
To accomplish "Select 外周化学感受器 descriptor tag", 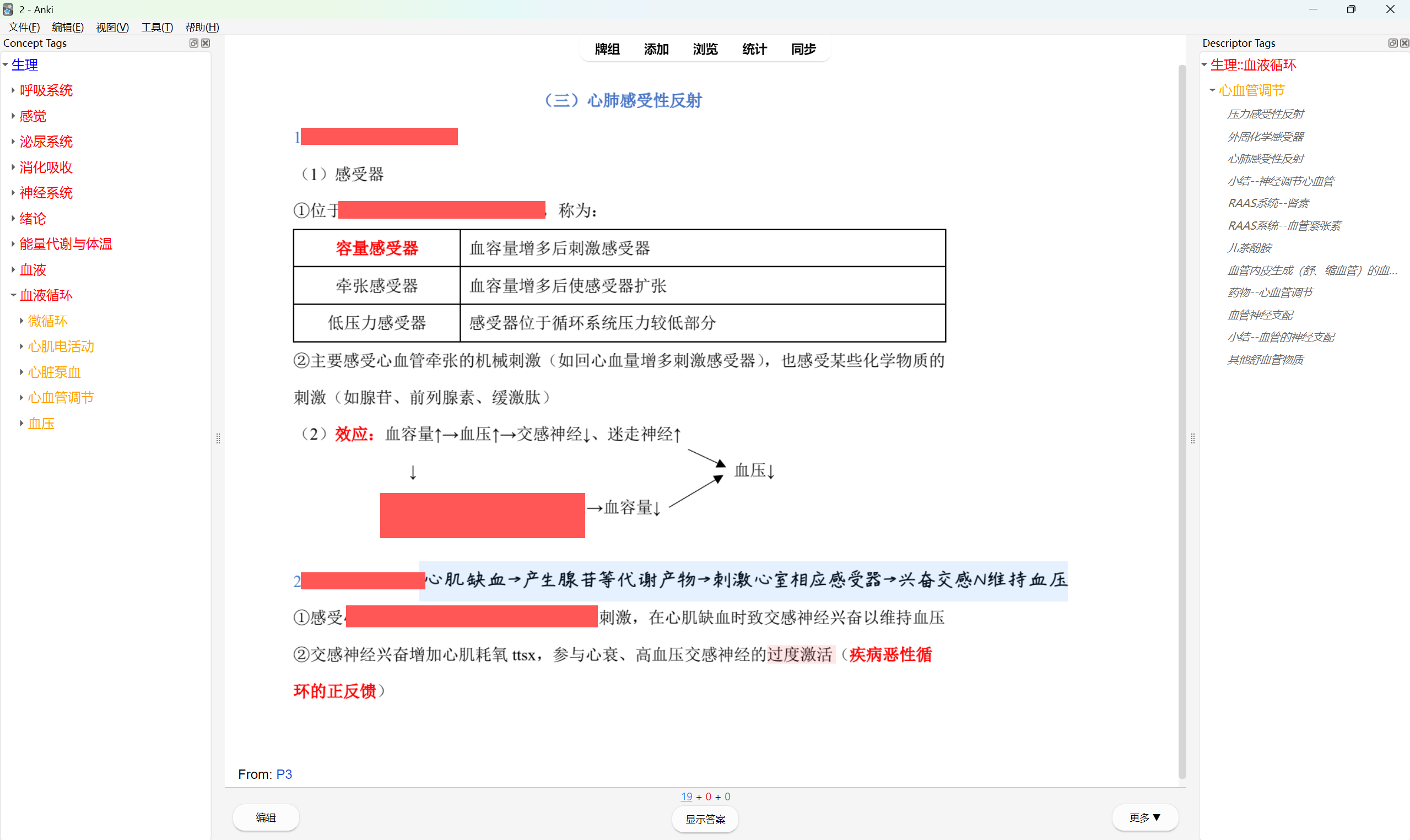I will pyautogui.click(x=1266, y=137).
